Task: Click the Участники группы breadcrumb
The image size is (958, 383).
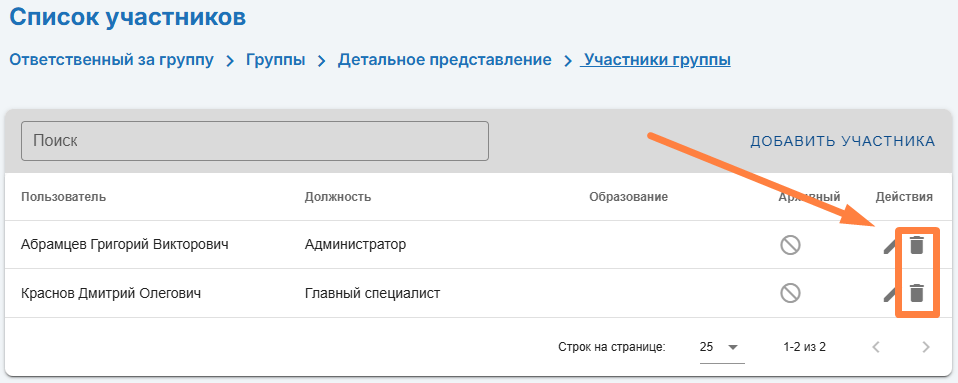Action: tap(656, 60)
